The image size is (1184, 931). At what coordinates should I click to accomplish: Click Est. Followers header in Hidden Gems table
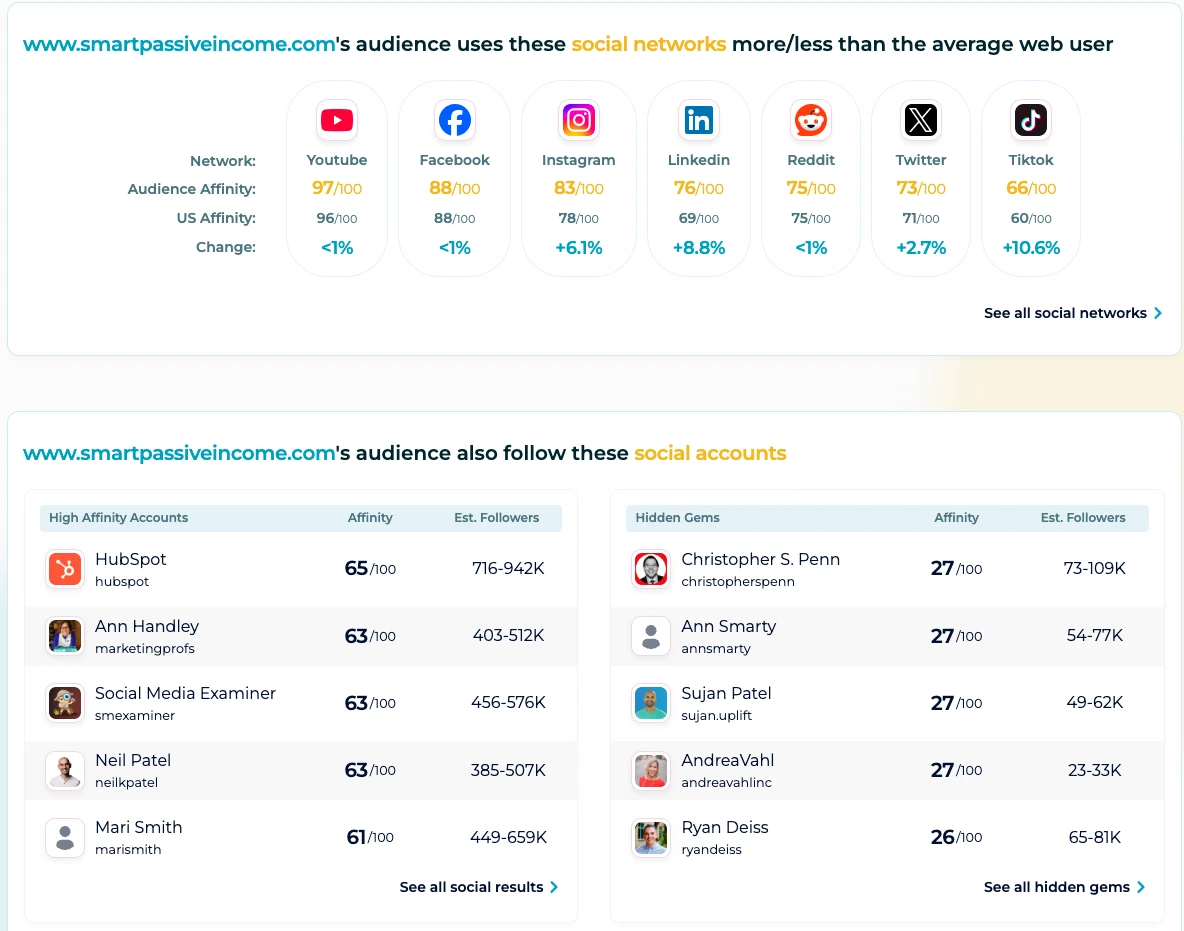coord(1082,518)
